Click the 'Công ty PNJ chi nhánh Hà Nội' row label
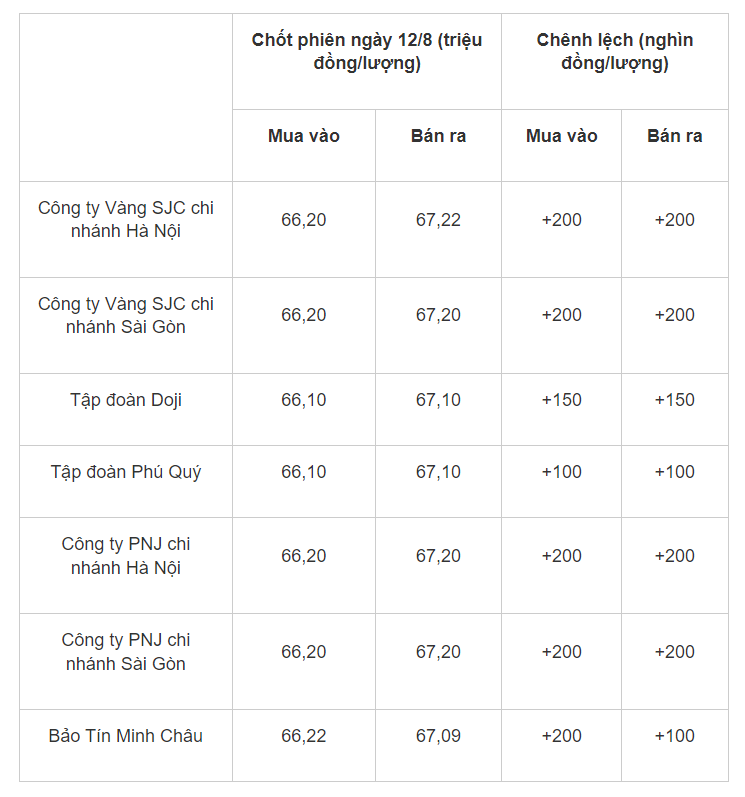The height and width of the screenshot is (797, 745). (126, 565)
